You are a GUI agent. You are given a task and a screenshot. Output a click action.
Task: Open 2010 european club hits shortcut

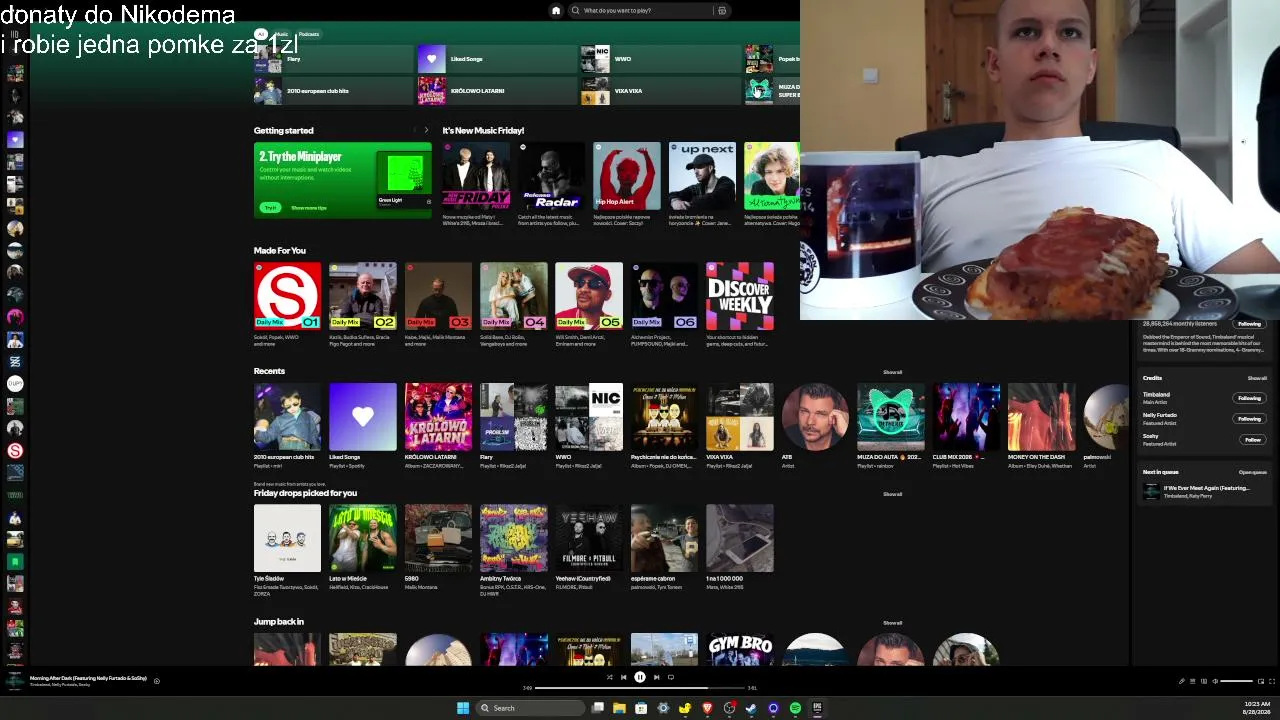[x=332, y=91]
